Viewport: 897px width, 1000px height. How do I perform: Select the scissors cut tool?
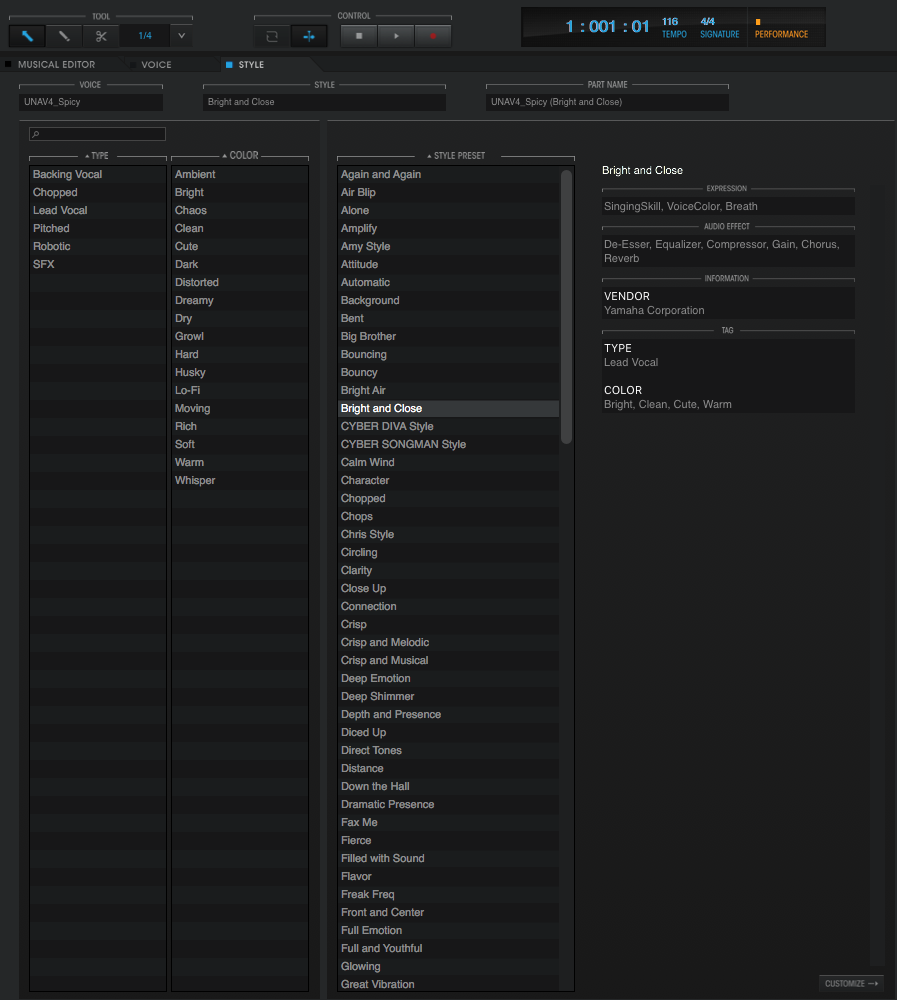click(x=101, y=36)
